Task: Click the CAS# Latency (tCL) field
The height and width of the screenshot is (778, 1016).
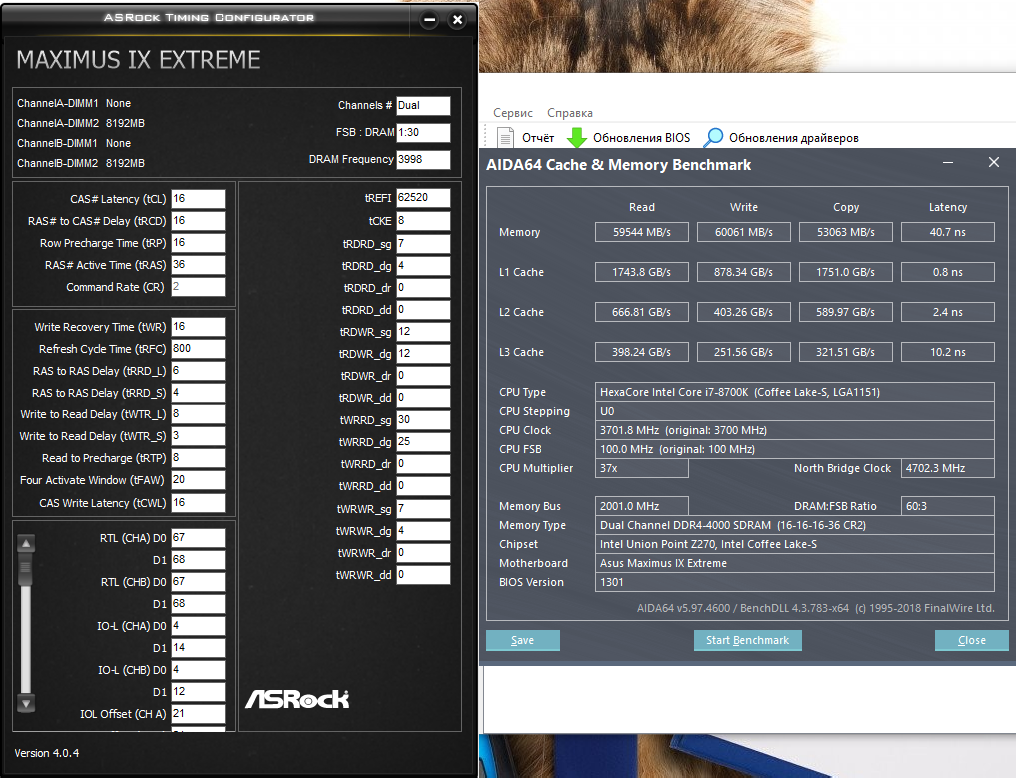Action: click(198, 199)
